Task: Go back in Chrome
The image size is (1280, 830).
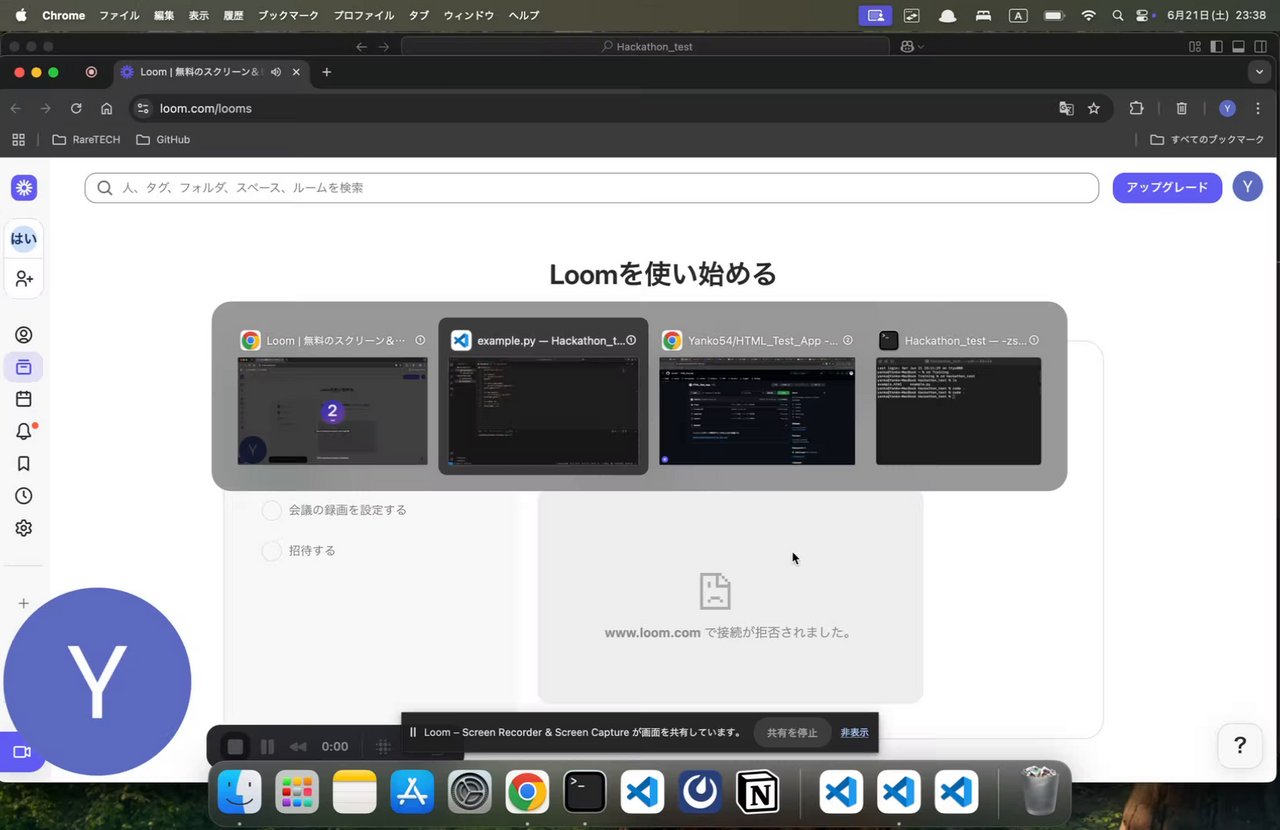Action: click(15, 108)
